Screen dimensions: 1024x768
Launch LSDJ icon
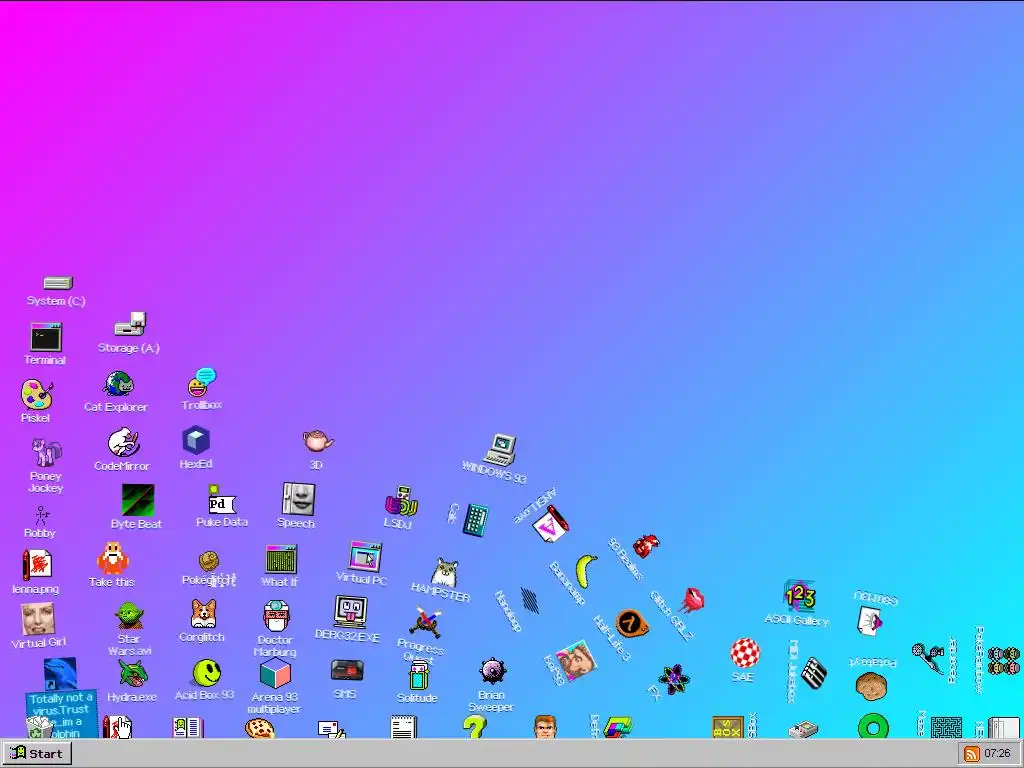pyautogui.click(x=400, y=502)
